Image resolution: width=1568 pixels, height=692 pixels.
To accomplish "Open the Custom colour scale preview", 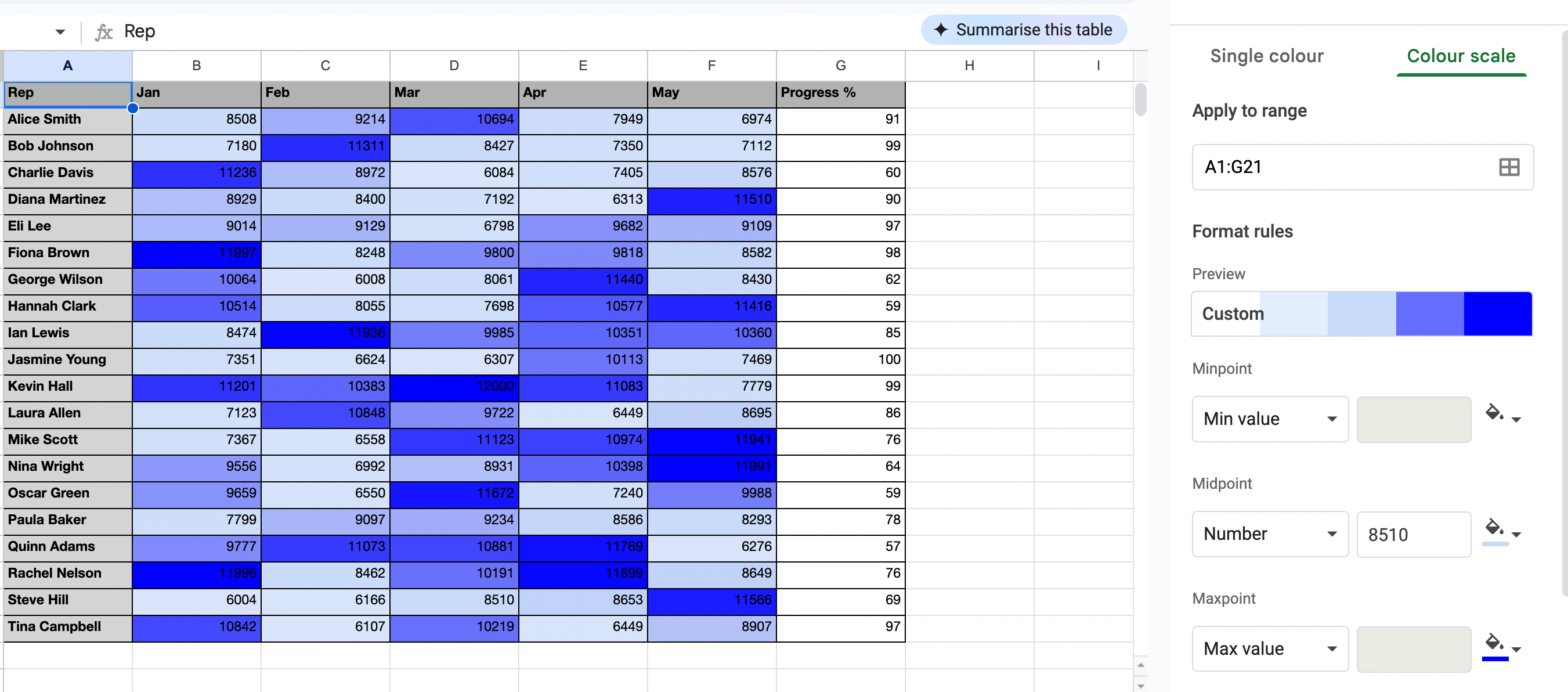I will point(1361,313).
